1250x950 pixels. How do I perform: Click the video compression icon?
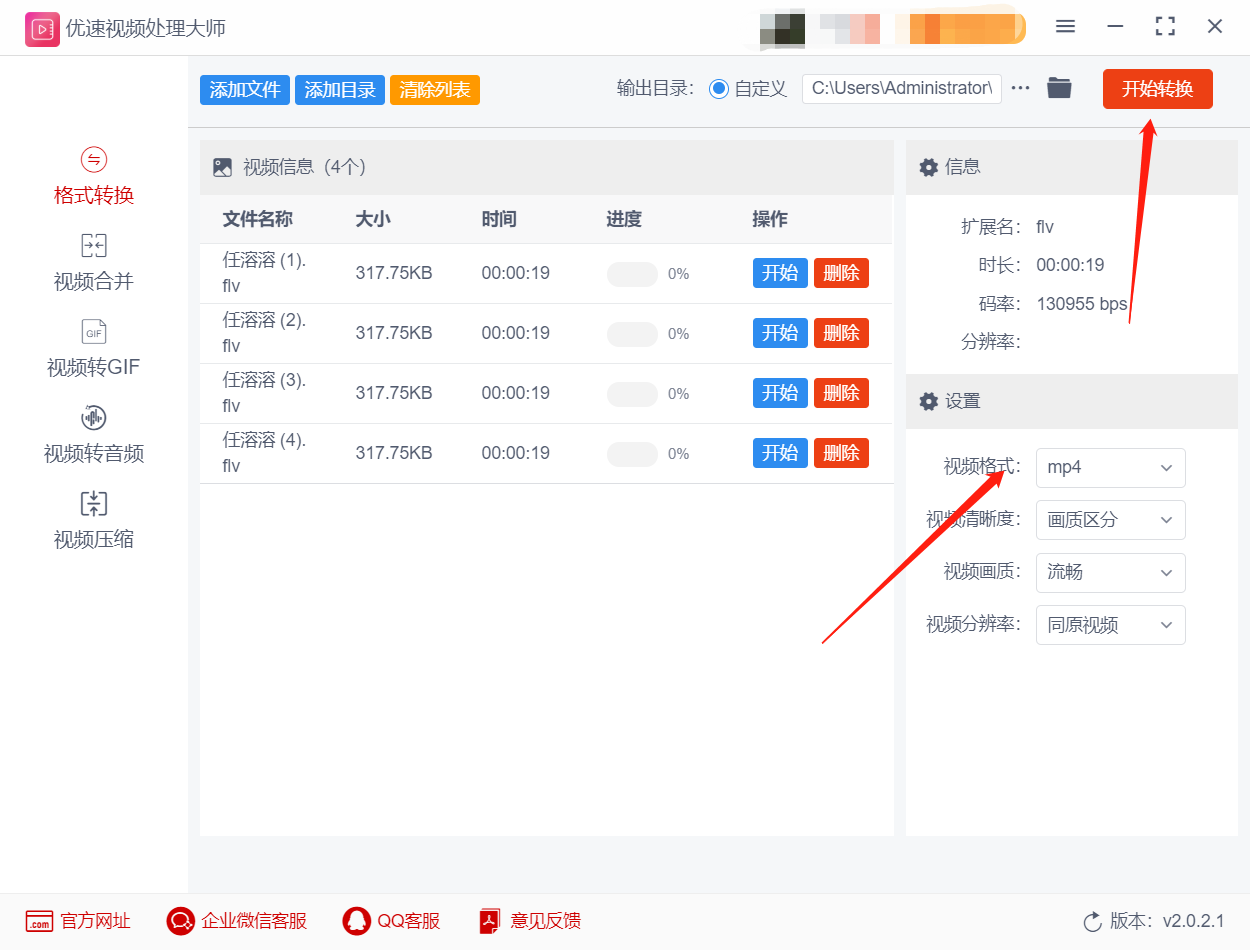click(x=93, y=504)
